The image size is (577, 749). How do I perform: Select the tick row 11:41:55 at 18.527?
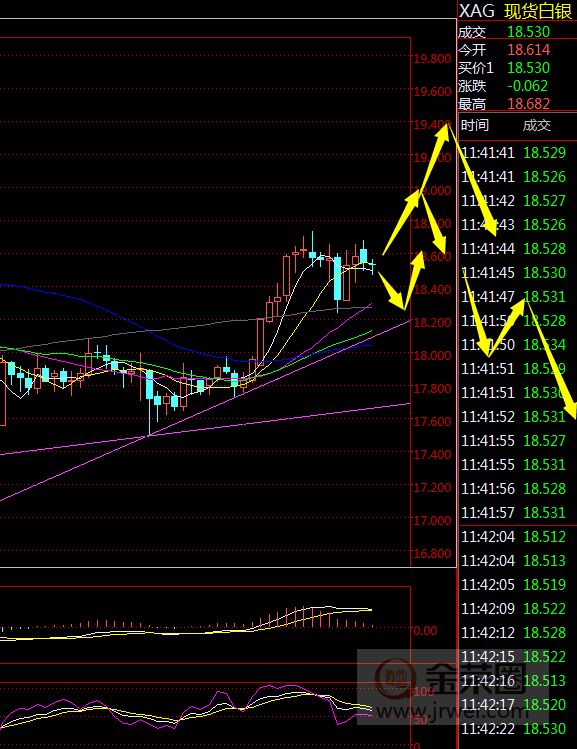[513, 440]
